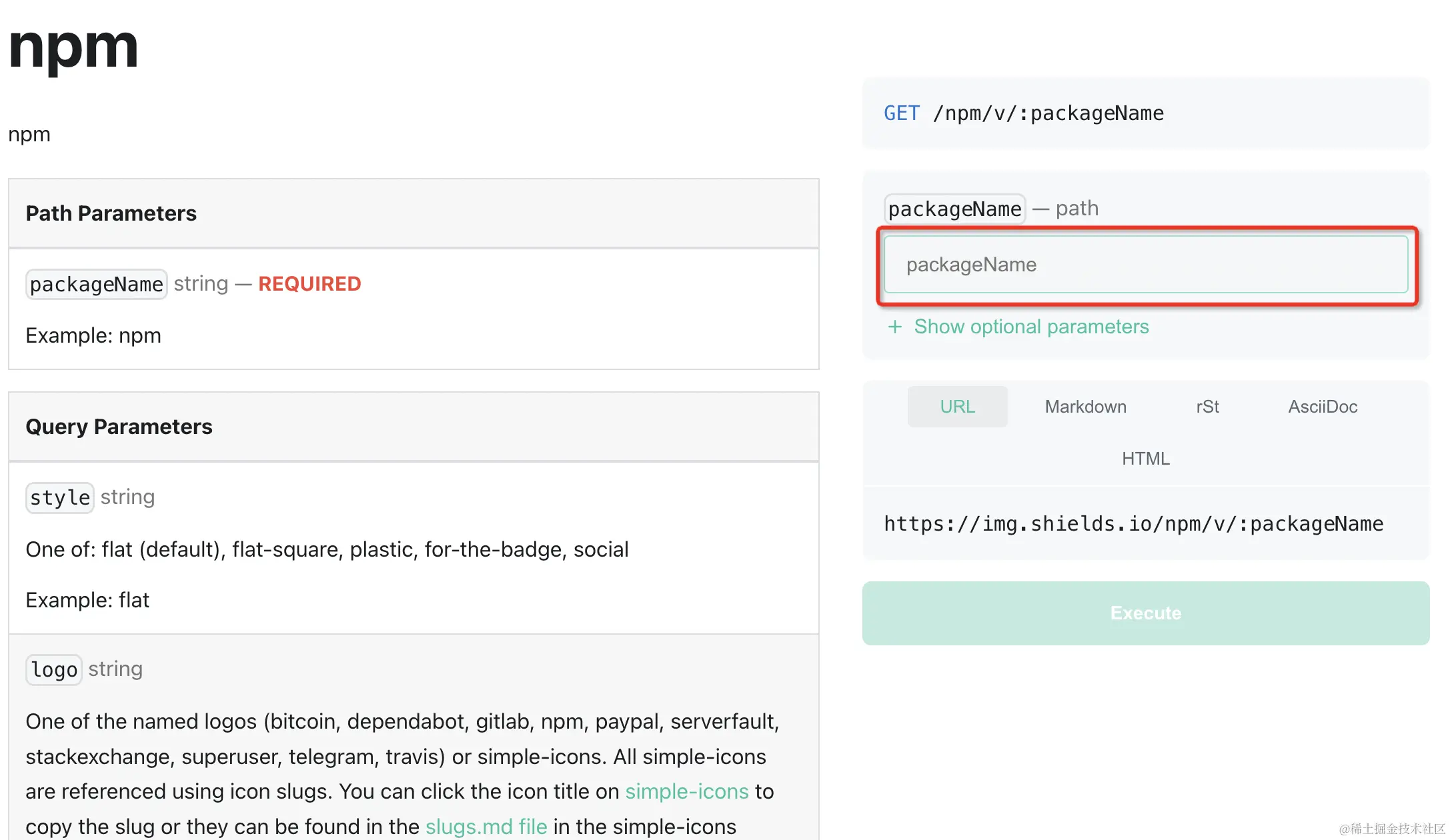
Task: Click the Execute button
Action: tap(1145, 613)
